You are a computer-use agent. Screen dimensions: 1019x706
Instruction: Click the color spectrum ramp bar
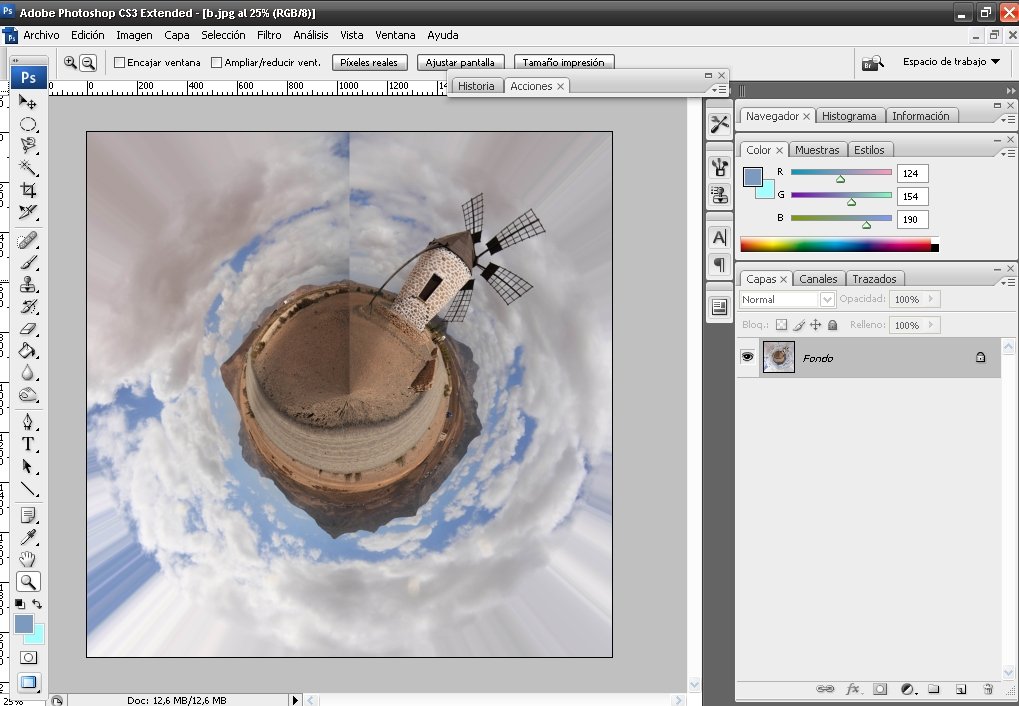(x=835, y=244)
